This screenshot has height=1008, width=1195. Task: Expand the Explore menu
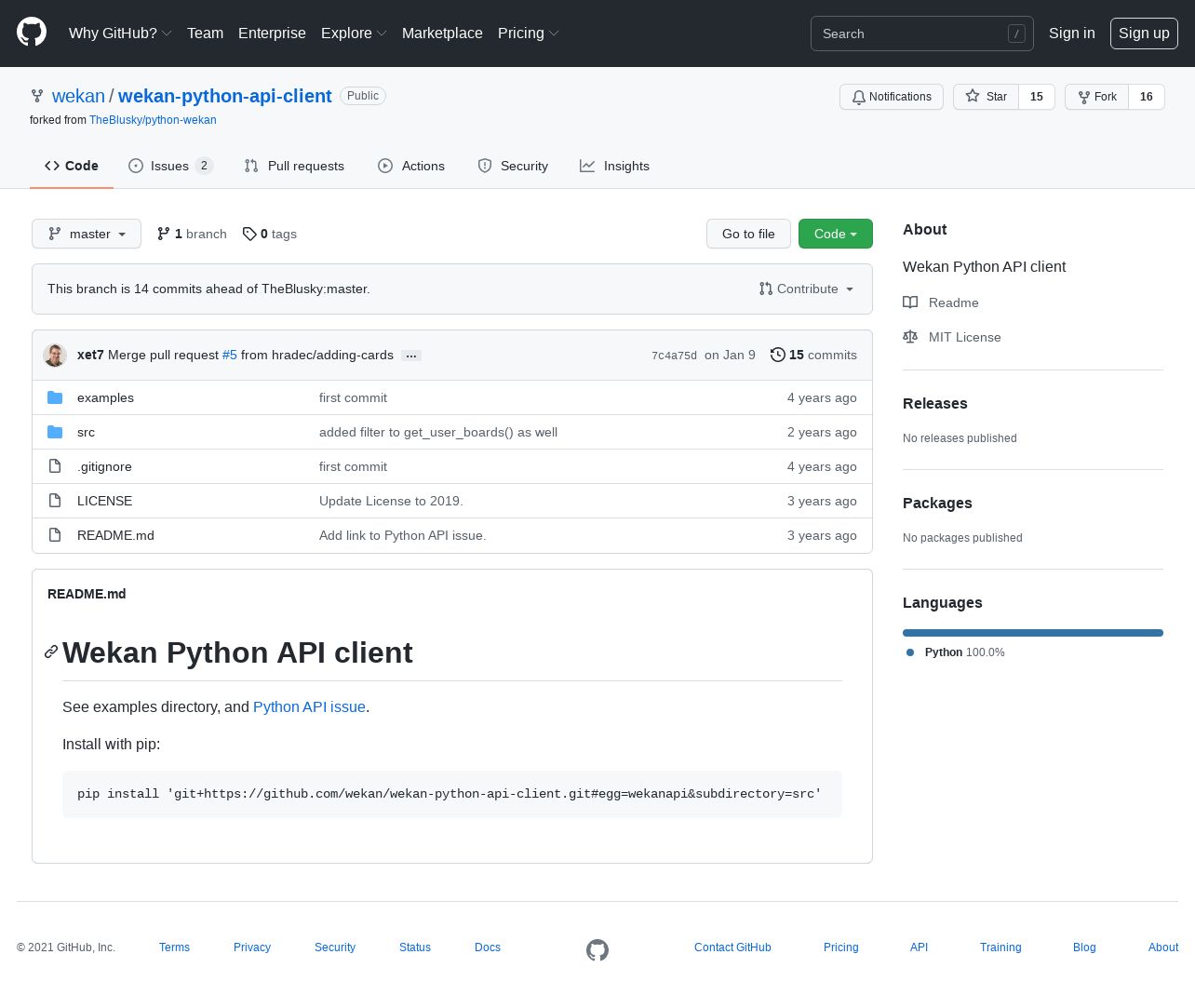[354, 33]
